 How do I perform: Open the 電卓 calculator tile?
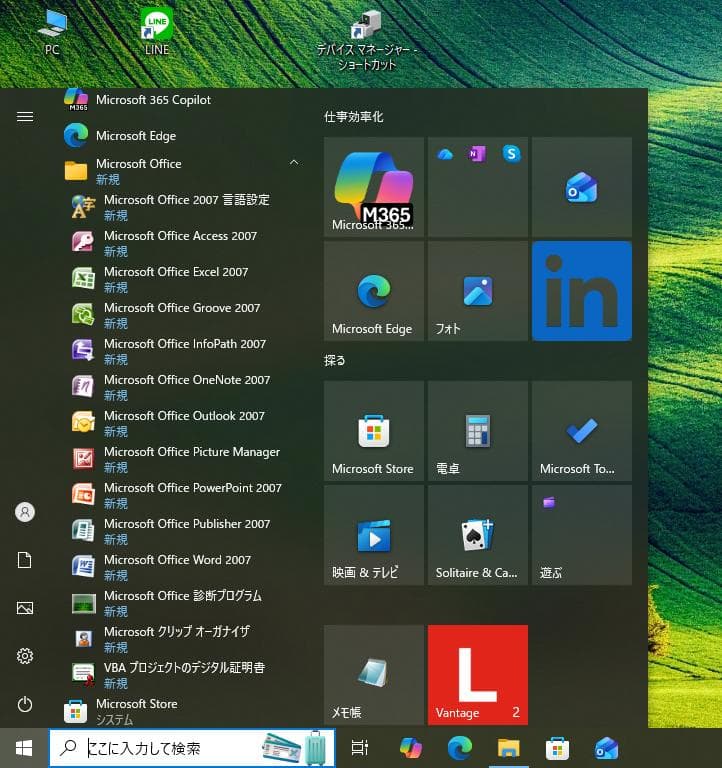click(x=478, y=431)
